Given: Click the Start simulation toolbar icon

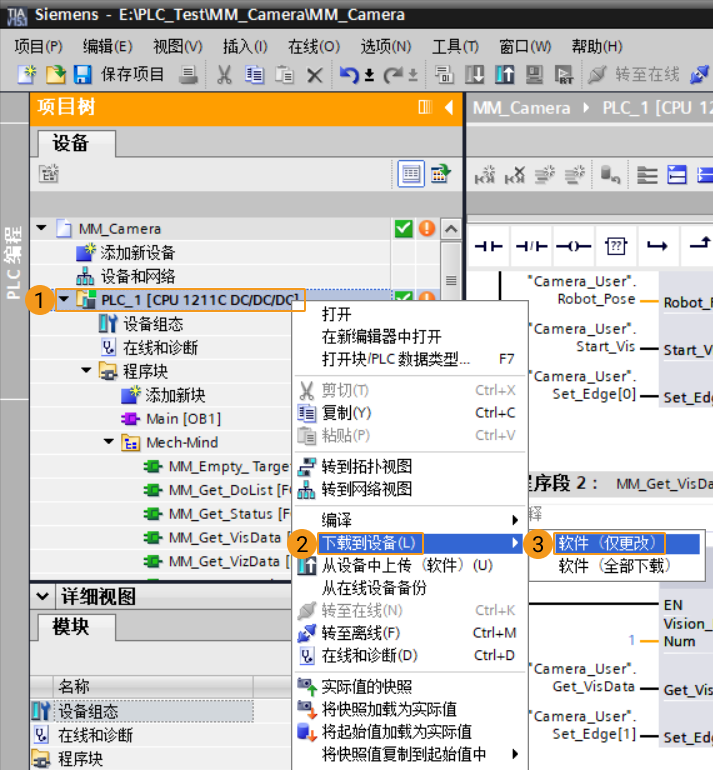Looking at the screenshot, I should pyautogui.click(x=534, y=75).
